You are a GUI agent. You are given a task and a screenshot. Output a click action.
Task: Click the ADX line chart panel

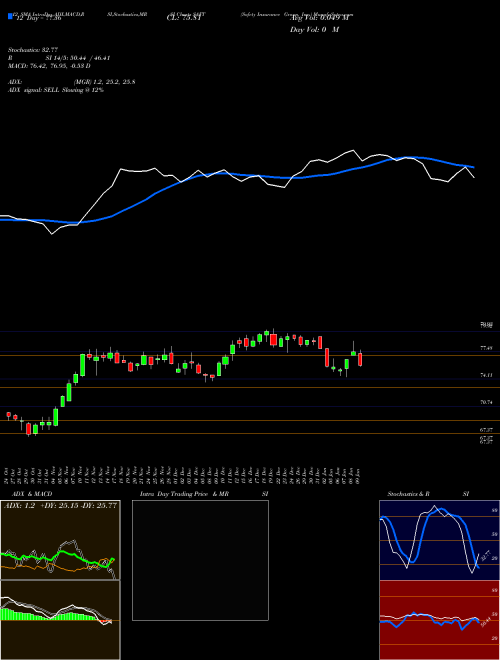coord(60,540)
